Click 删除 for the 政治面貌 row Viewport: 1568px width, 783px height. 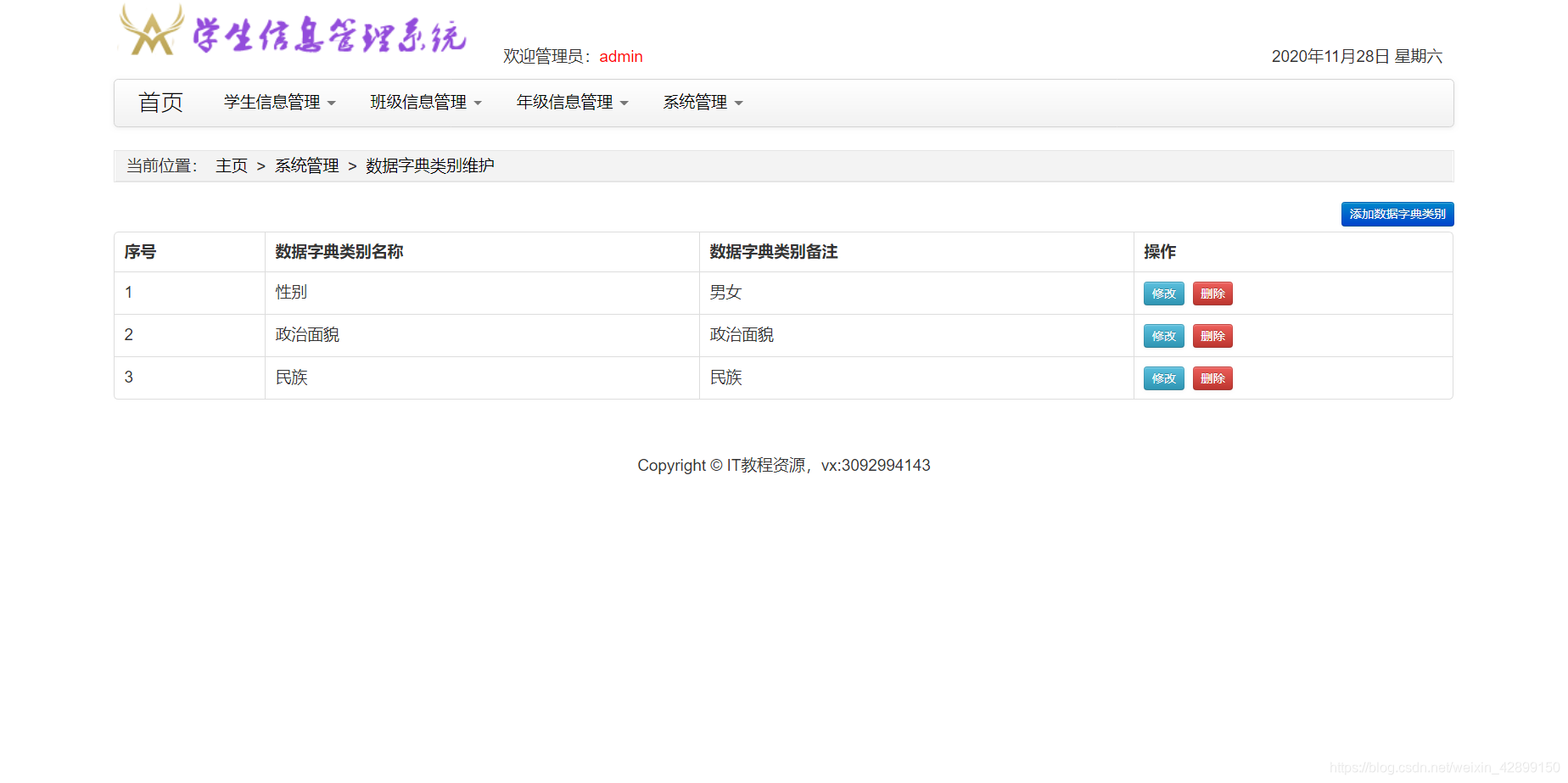(1212, 336)
